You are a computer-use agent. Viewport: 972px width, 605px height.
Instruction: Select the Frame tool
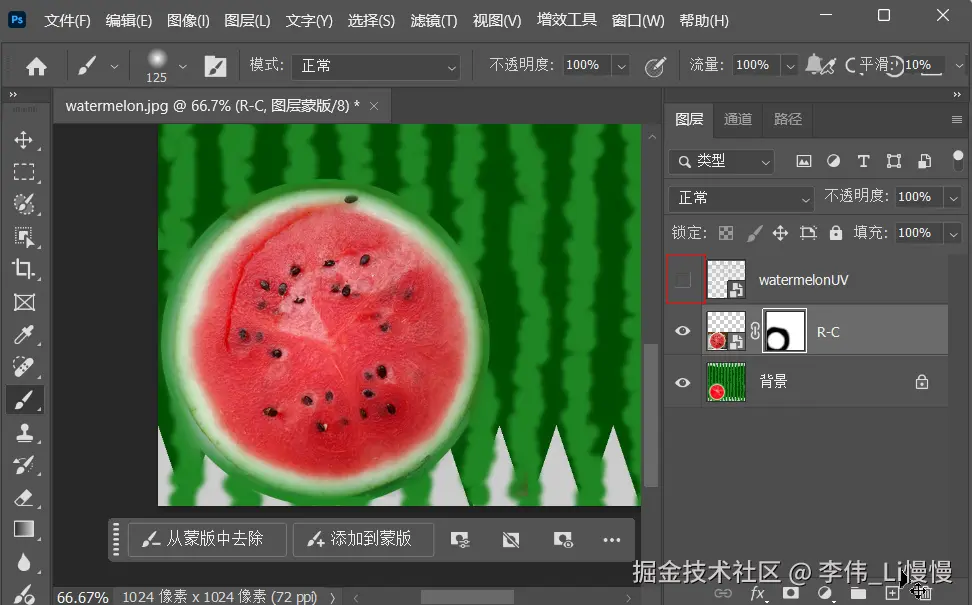coord(24,302)
